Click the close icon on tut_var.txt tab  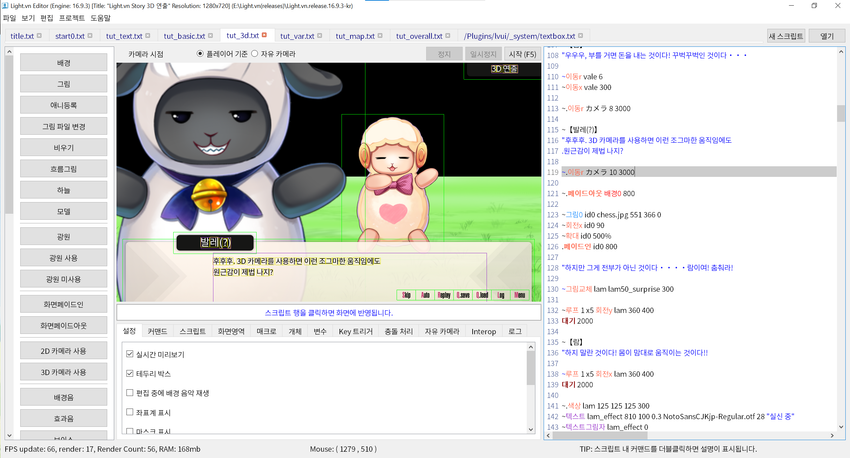point(320,36)
